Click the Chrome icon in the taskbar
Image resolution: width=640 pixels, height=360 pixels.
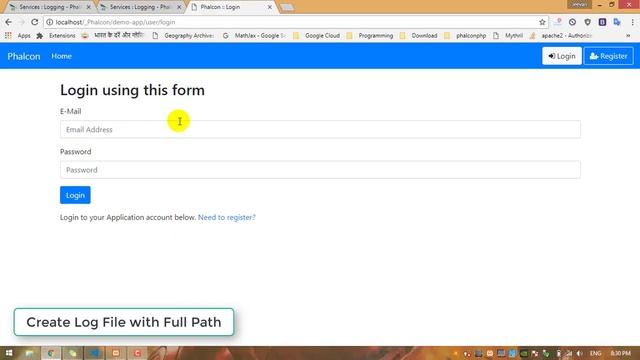point(51,353)
